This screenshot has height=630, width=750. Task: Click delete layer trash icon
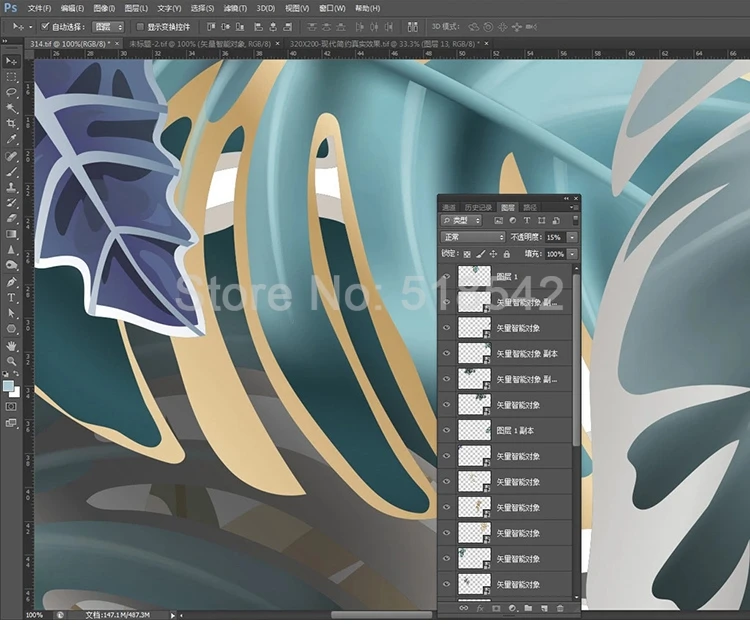560,607
